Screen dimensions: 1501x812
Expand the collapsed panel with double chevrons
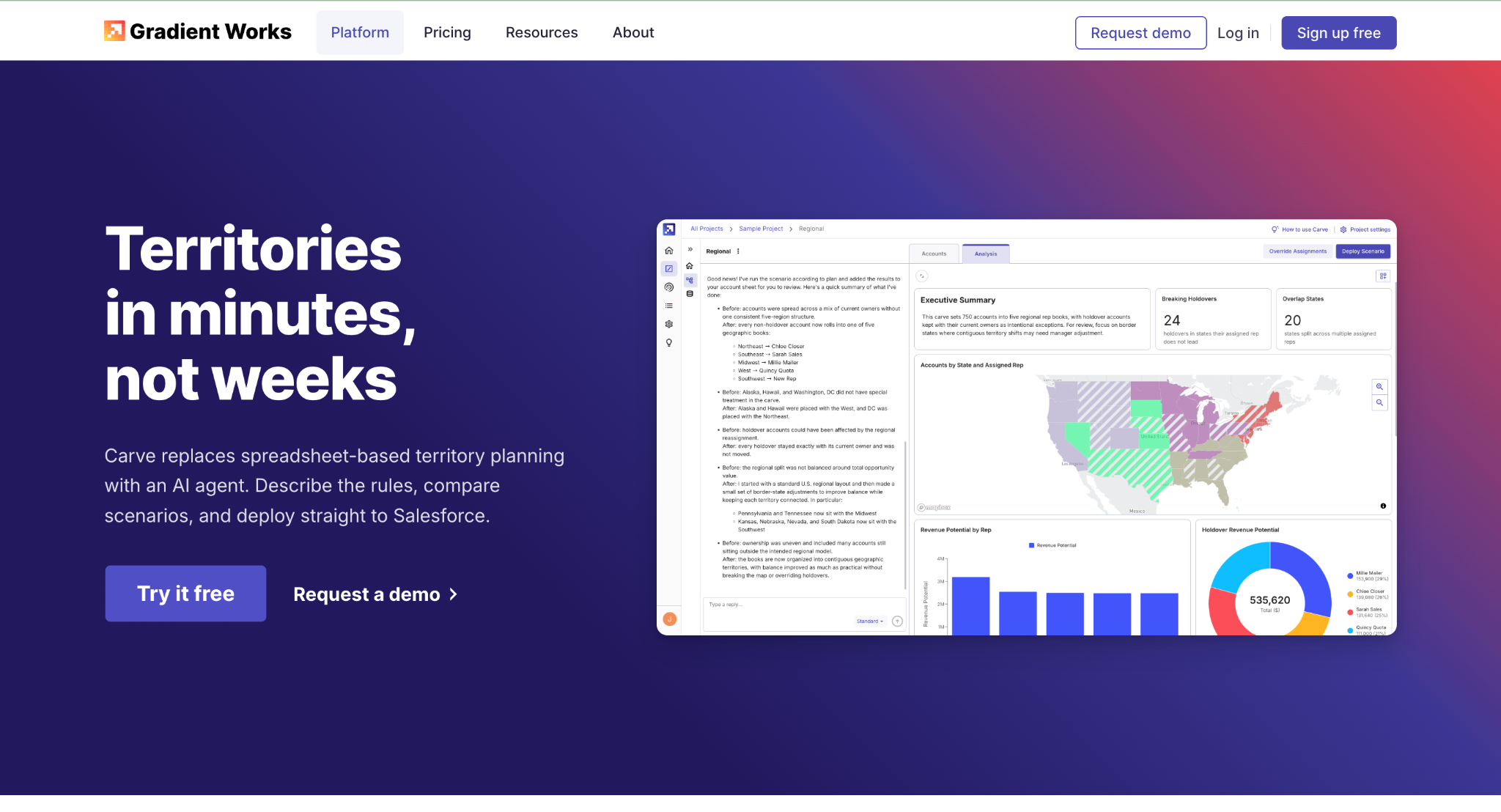pos(690,250)
